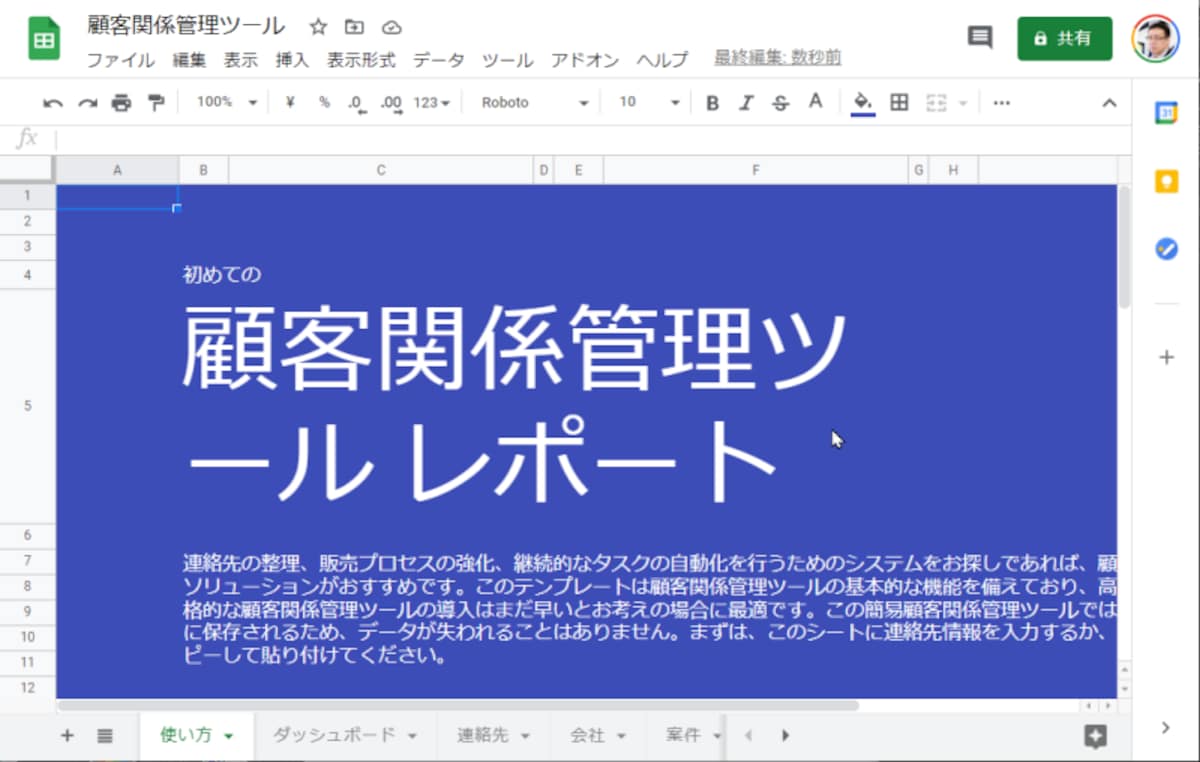Image resolution: width=1200 pixels, height=762 pixels.
Task: Click the green 共有 share button
Action: click(x=1064, y=38)
